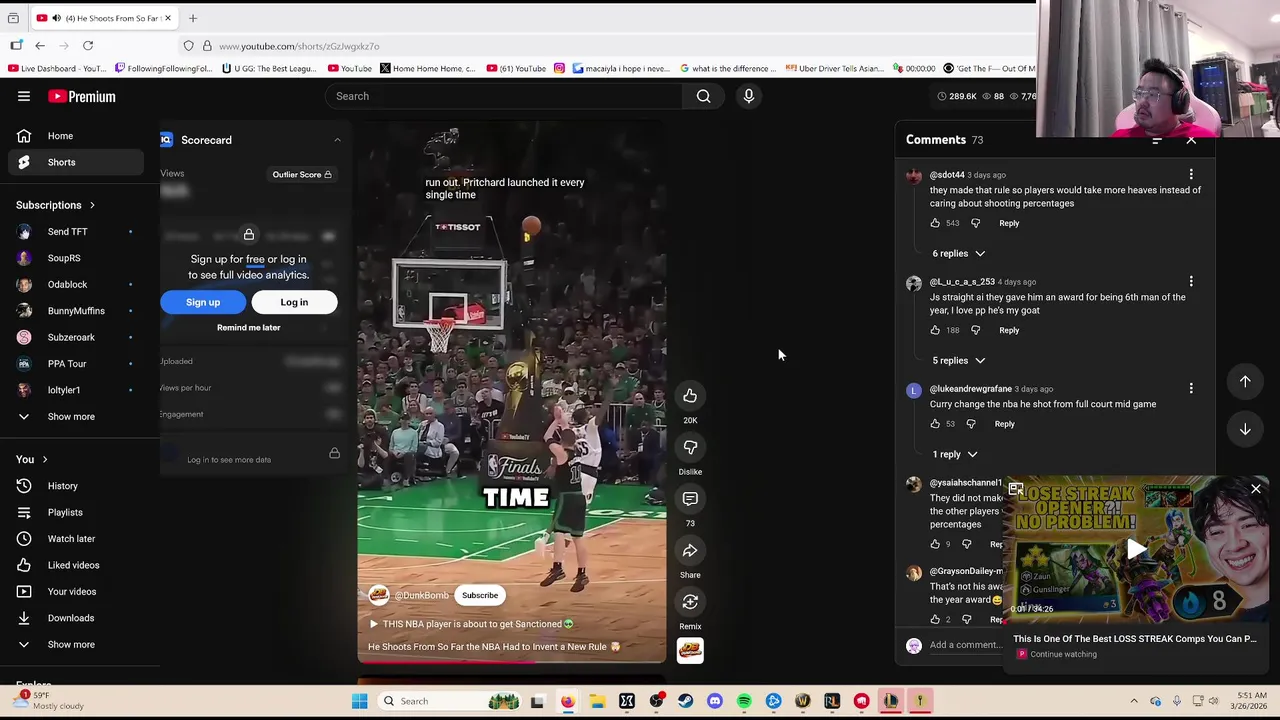This screenshot has width=1280, height=720.
Task: Open Spotify from the taskbar
Action: click(744, 701)
